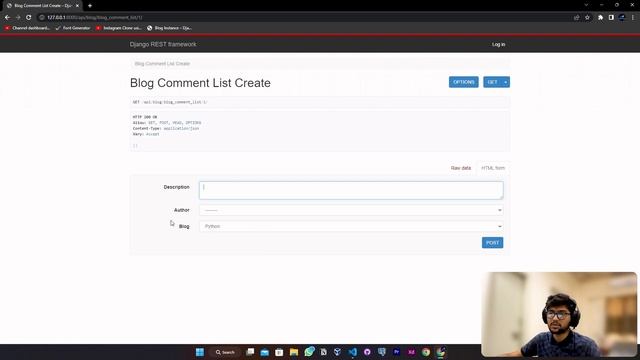Open the Blog Instance bookmark
640x360 pixels.
coord(169,28)
